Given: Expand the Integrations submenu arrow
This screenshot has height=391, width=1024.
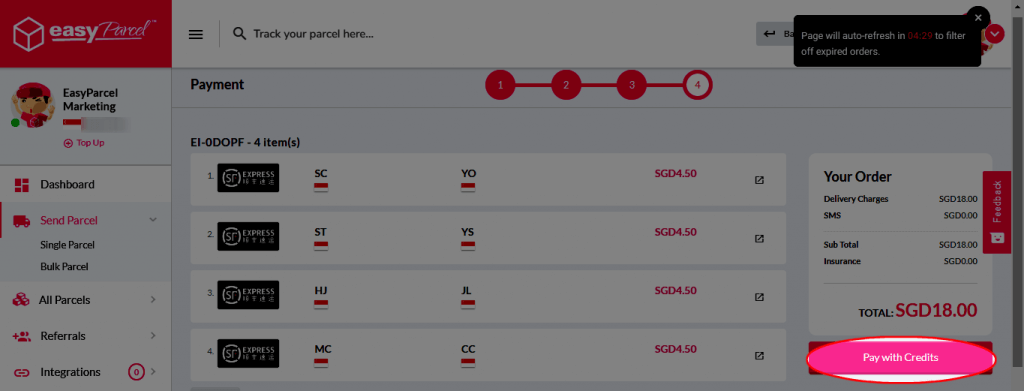Looking at the screenshot, I should pyautogui.click(x=153, y=372).
